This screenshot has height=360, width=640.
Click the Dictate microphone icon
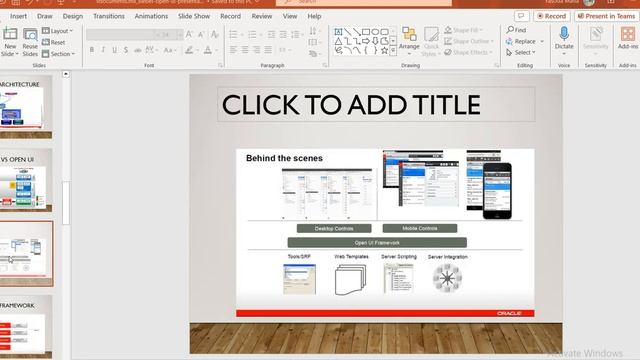(564, 33)
